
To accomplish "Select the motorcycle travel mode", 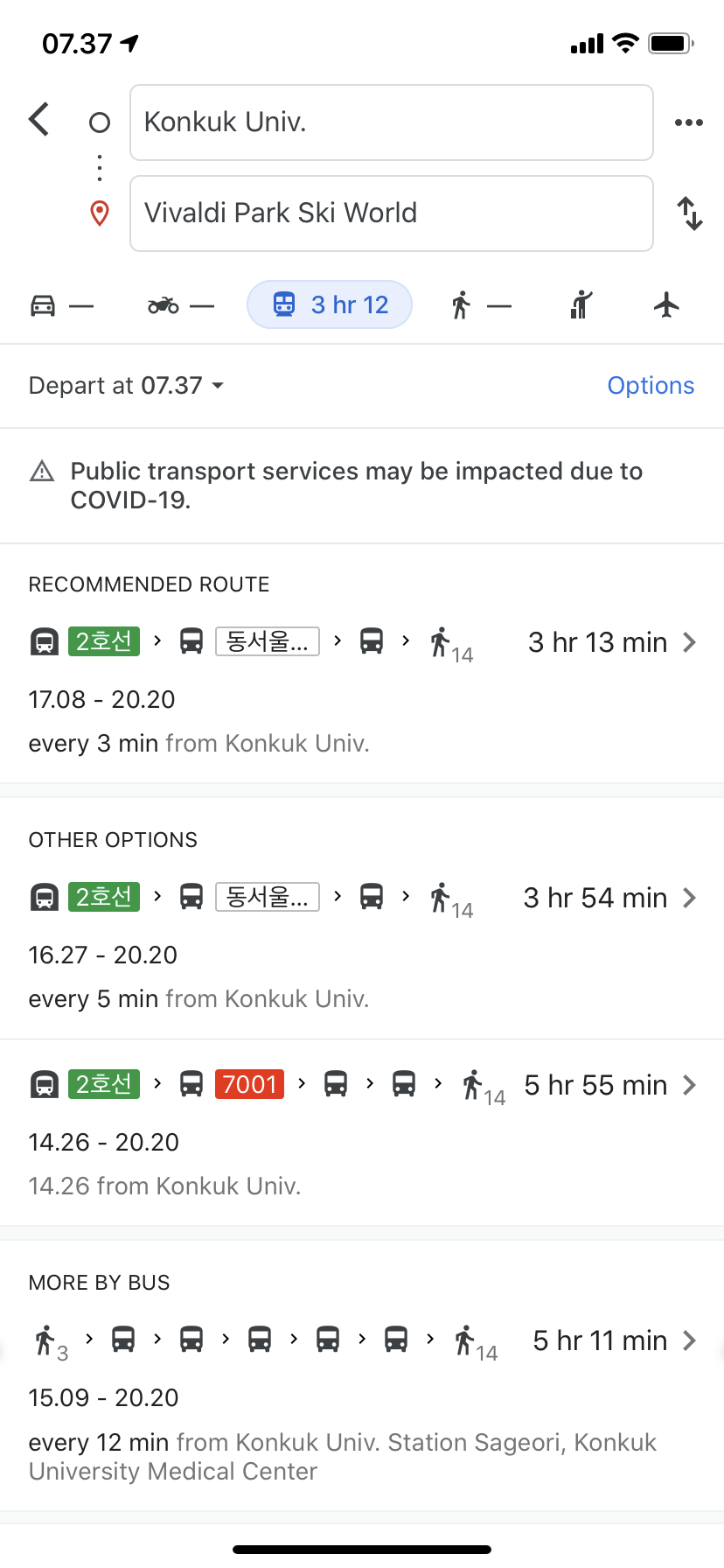I will coord(181,305).
